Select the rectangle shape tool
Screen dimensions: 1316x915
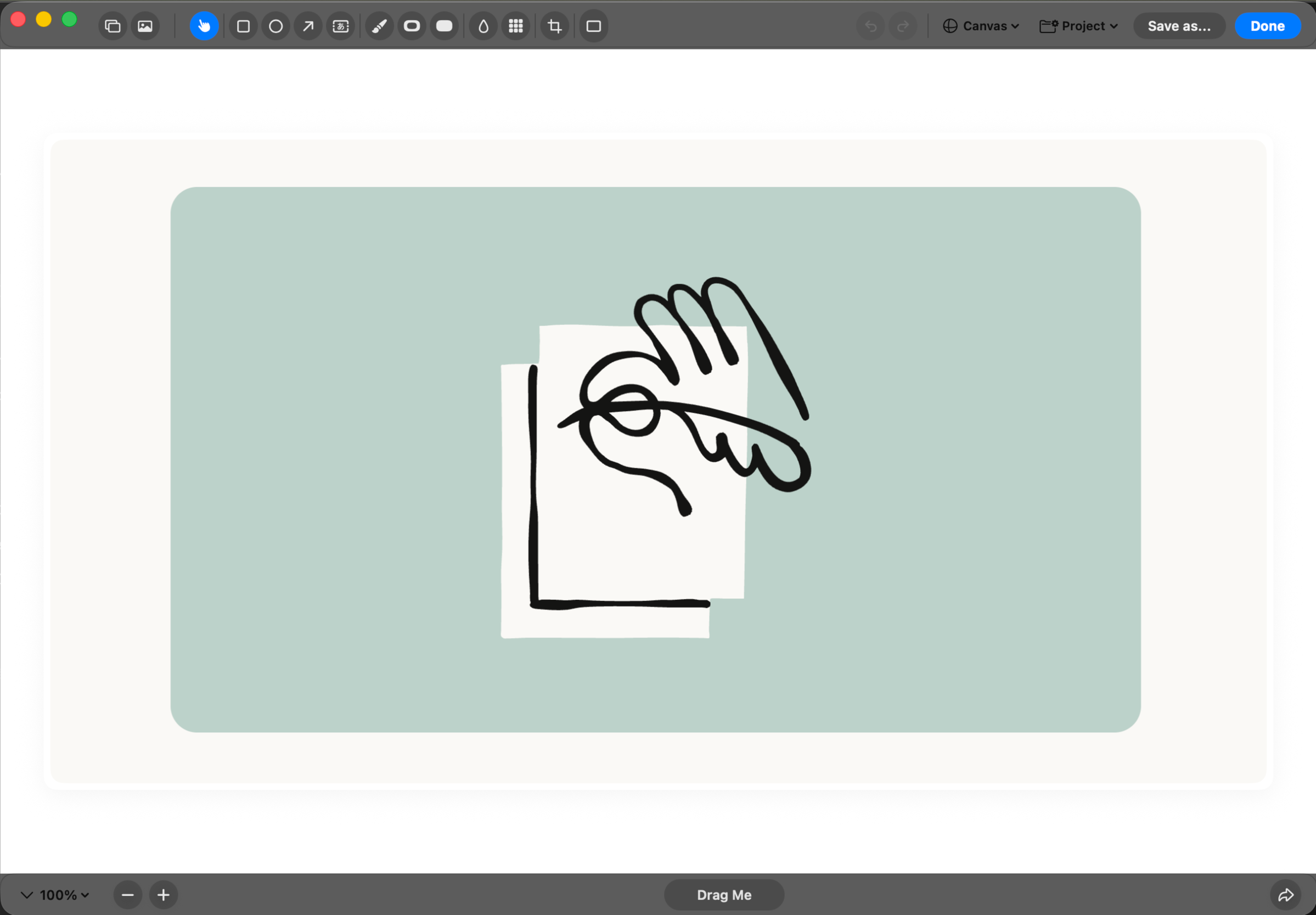coord(243,26)
